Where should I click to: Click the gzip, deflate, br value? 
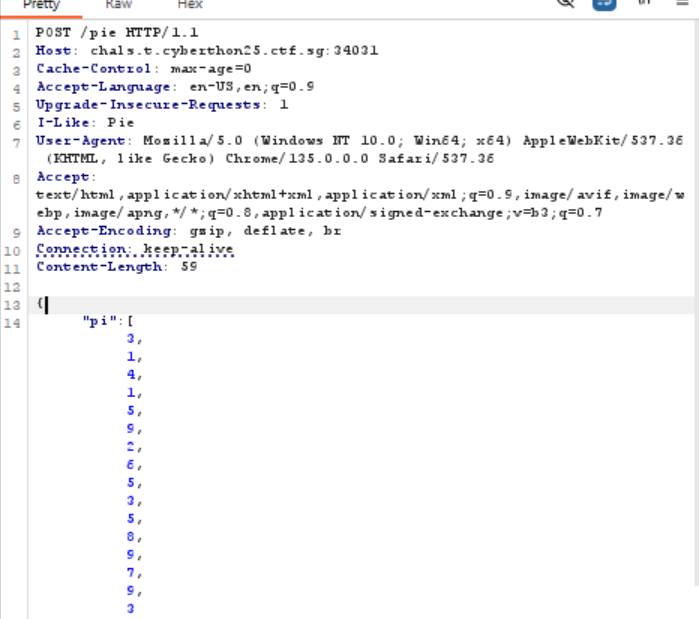(265, 231)
